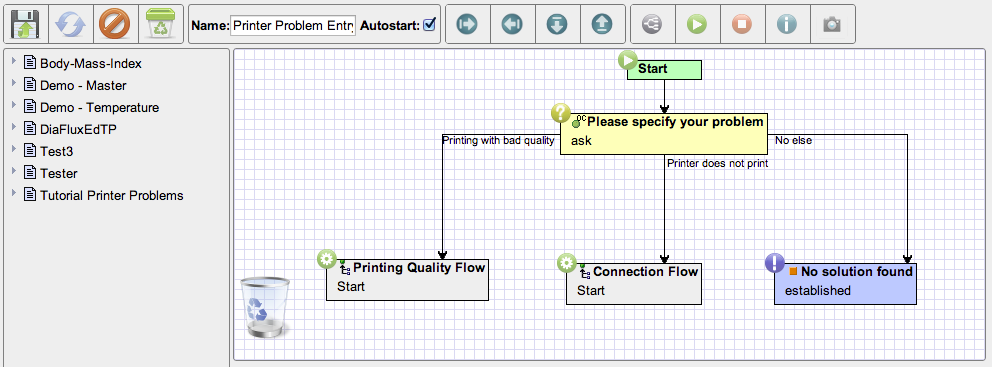The width and height of the screenshot is (992, 367).
Task: Select the Connection Flow node
Action: (634, 283)
